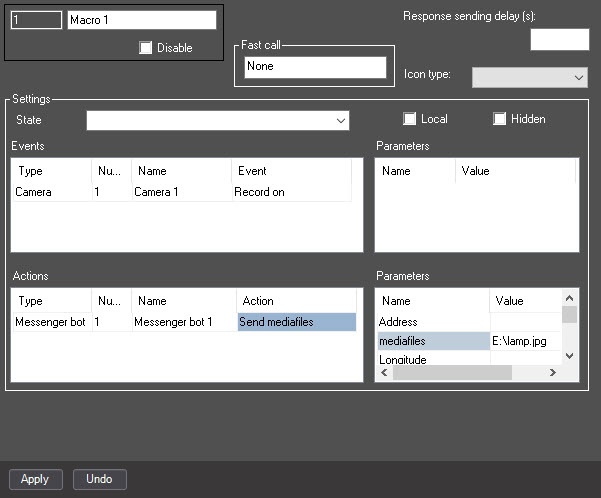Select the mediafiles parameter row
This screenshot has height=498, width=601.
click(x=469, y=341)
